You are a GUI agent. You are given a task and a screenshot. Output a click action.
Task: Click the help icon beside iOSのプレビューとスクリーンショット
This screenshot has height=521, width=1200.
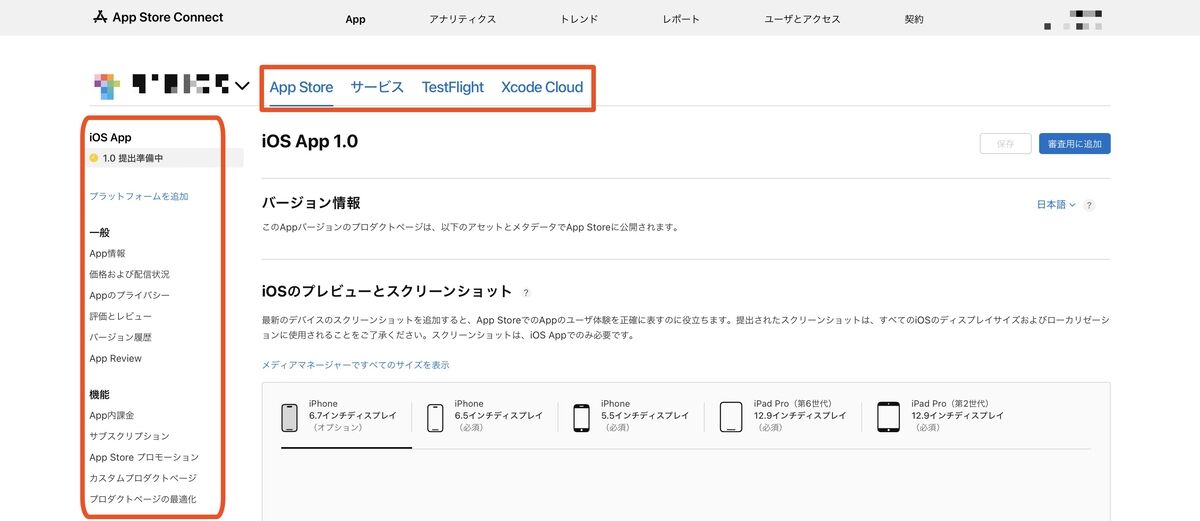pos(526,293)
